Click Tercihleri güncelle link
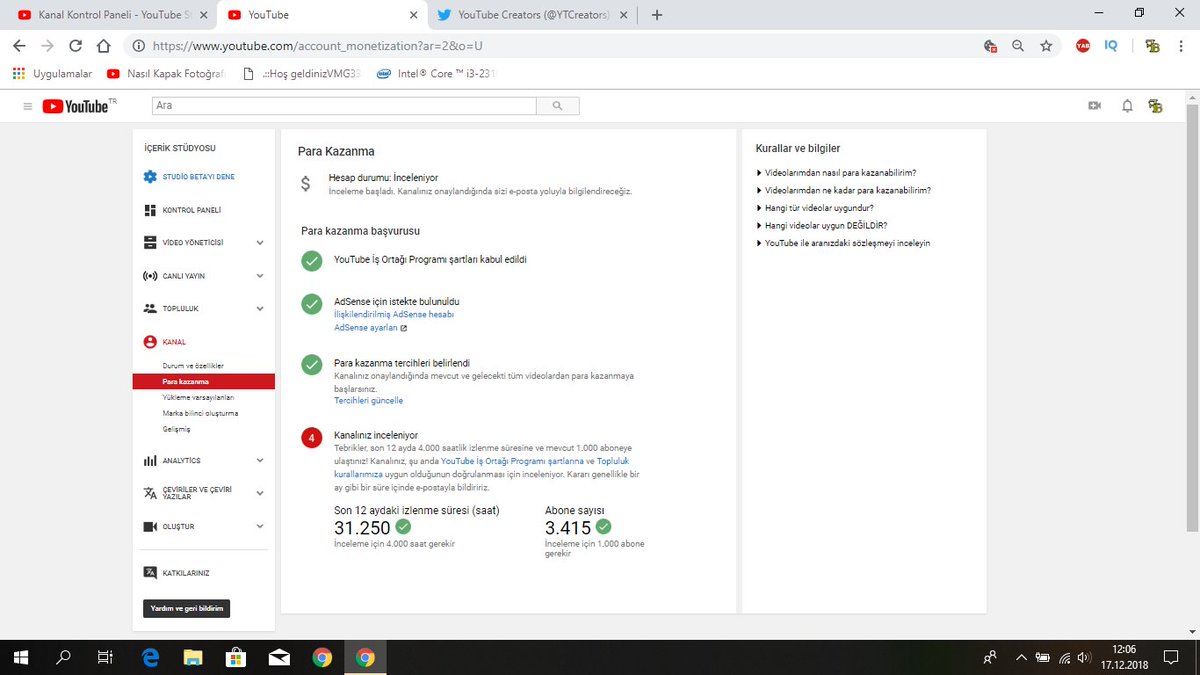Viewport: 1200px width, 675px height. point(368,400)
